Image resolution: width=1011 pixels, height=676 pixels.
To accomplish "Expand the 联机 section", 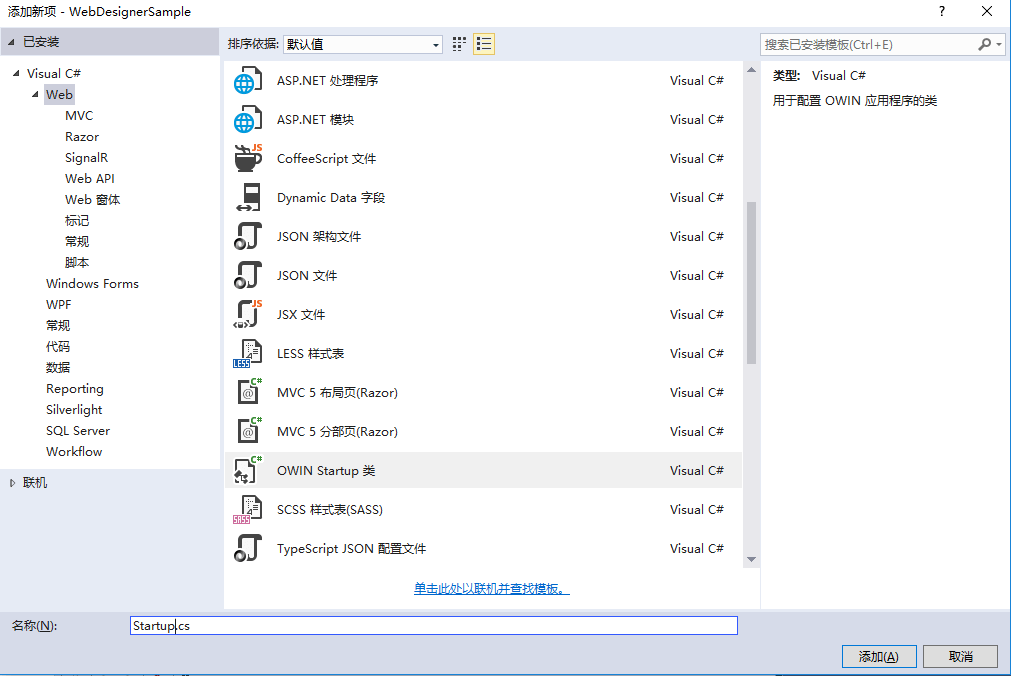I will click(x=12, y=483).
